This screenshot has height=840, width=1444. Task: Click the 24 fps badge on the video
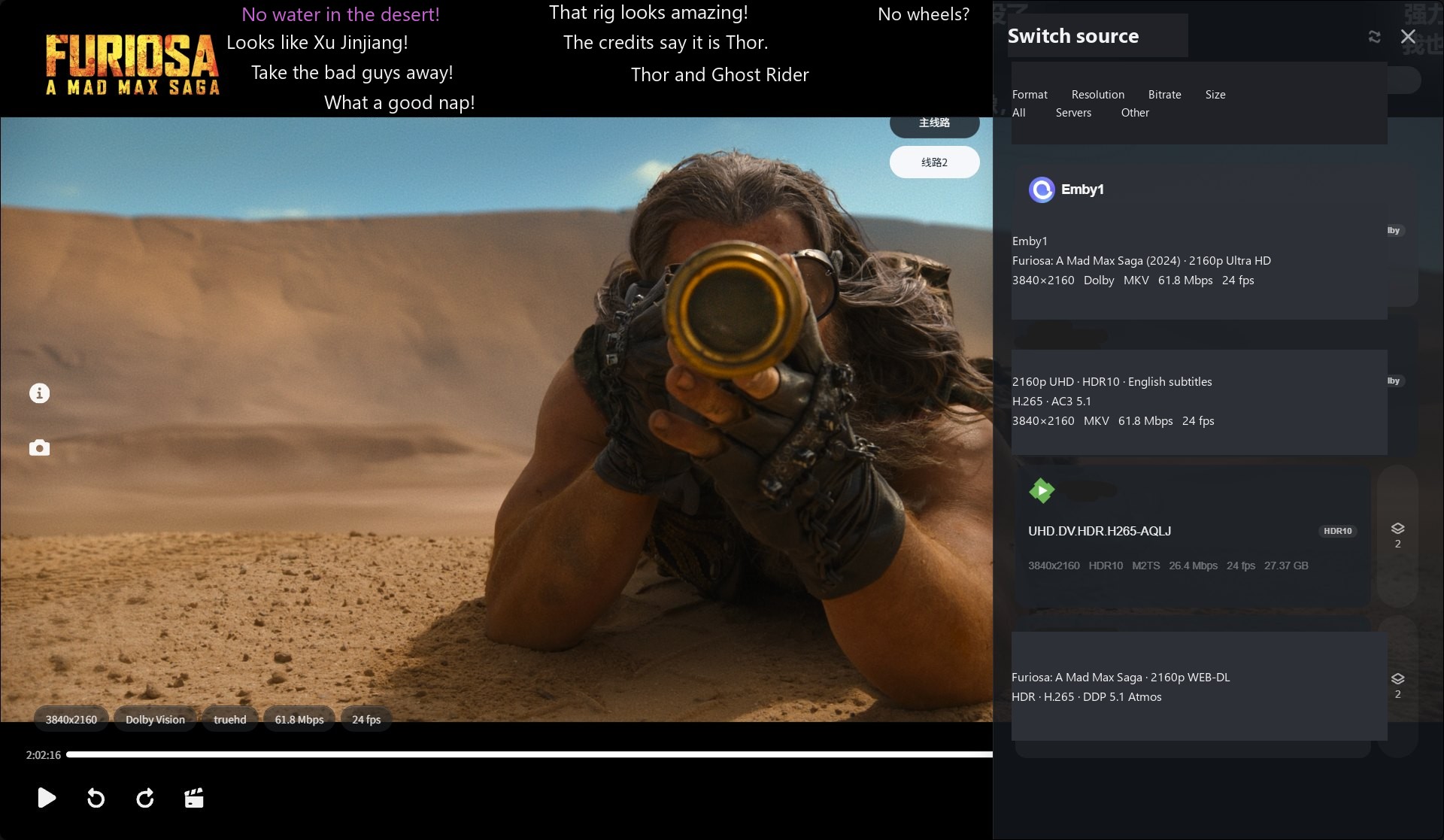pos(366,720)
